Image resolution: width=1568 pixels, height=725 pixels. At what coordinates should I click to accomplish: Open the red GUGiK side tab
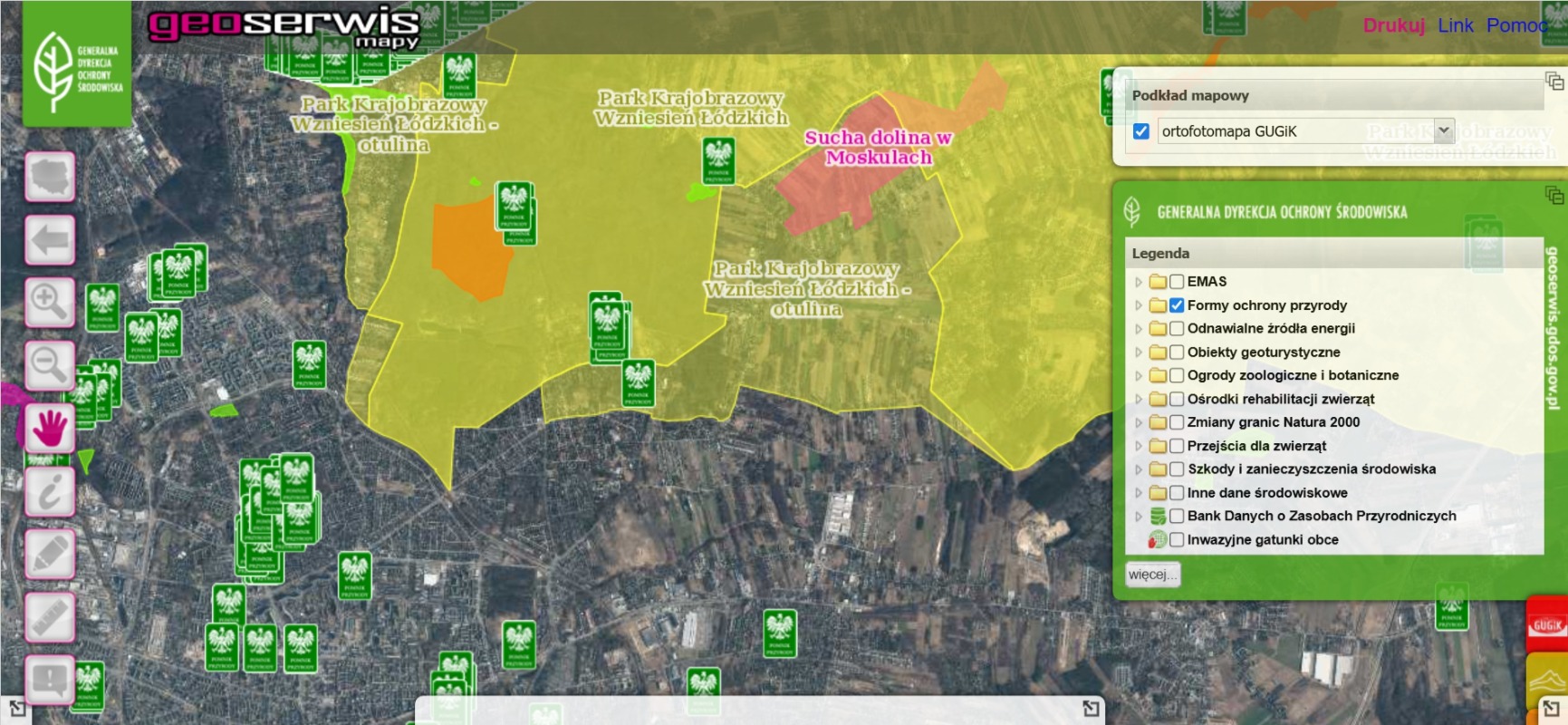1547,623
